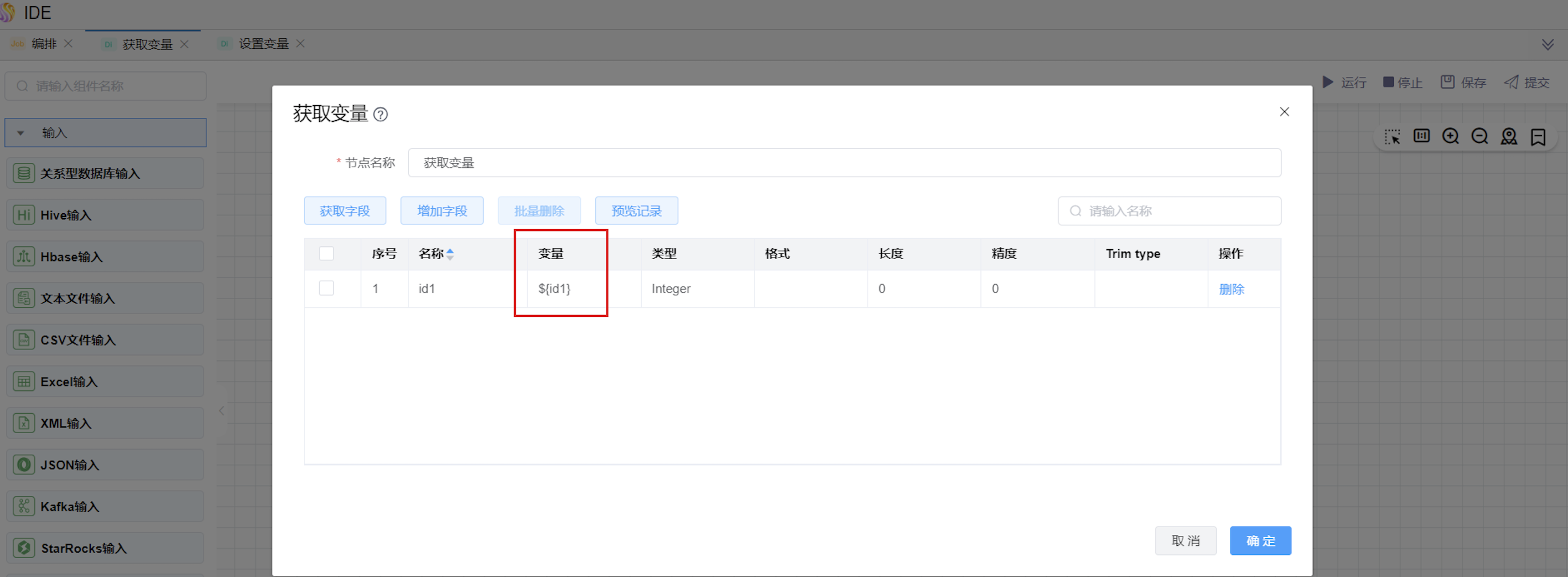The image size is (1568, 577).
Task: Click the zoom in magnifier icon
Action: coord(1450,136)
